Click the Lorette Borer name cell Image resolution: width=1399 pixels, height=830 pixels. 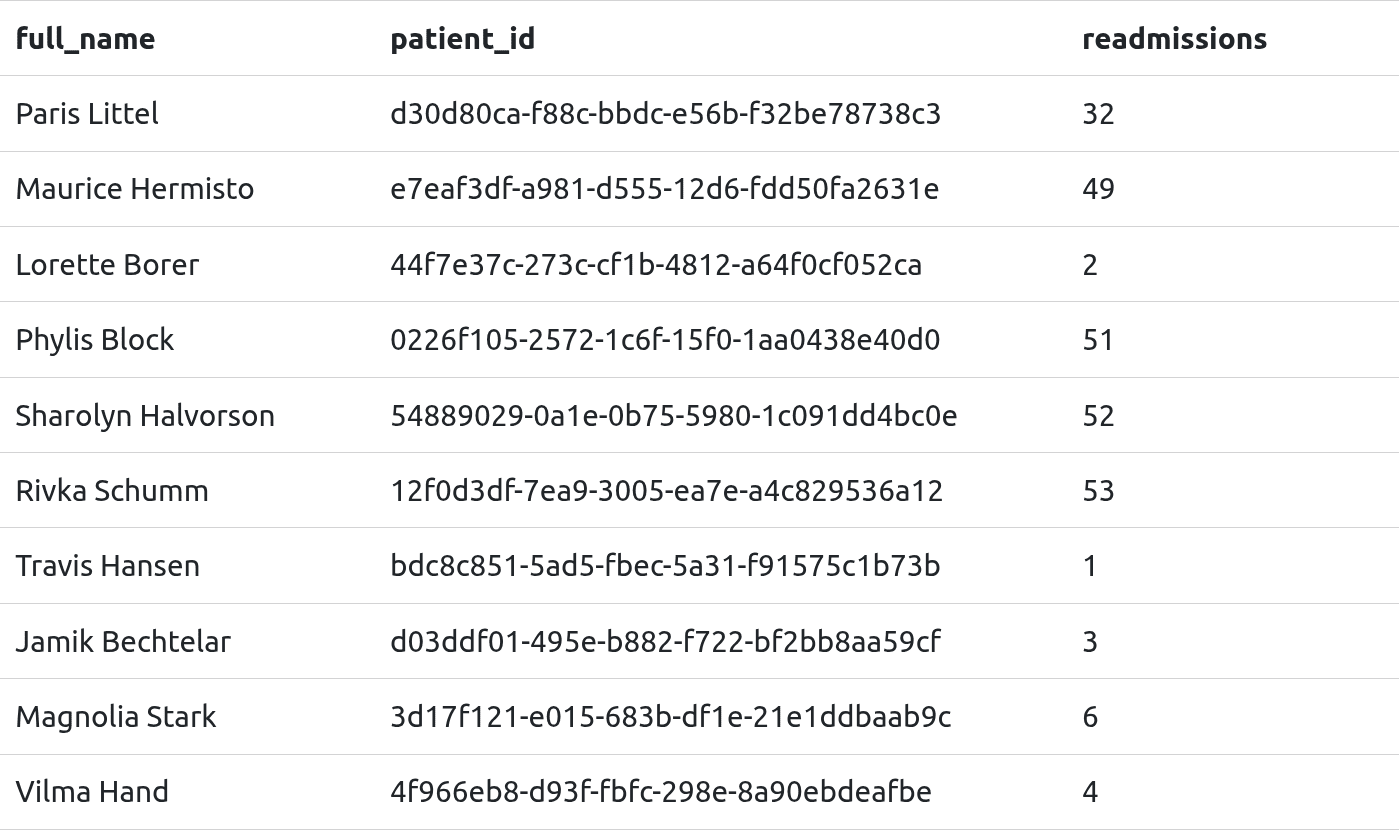point(107,265)
